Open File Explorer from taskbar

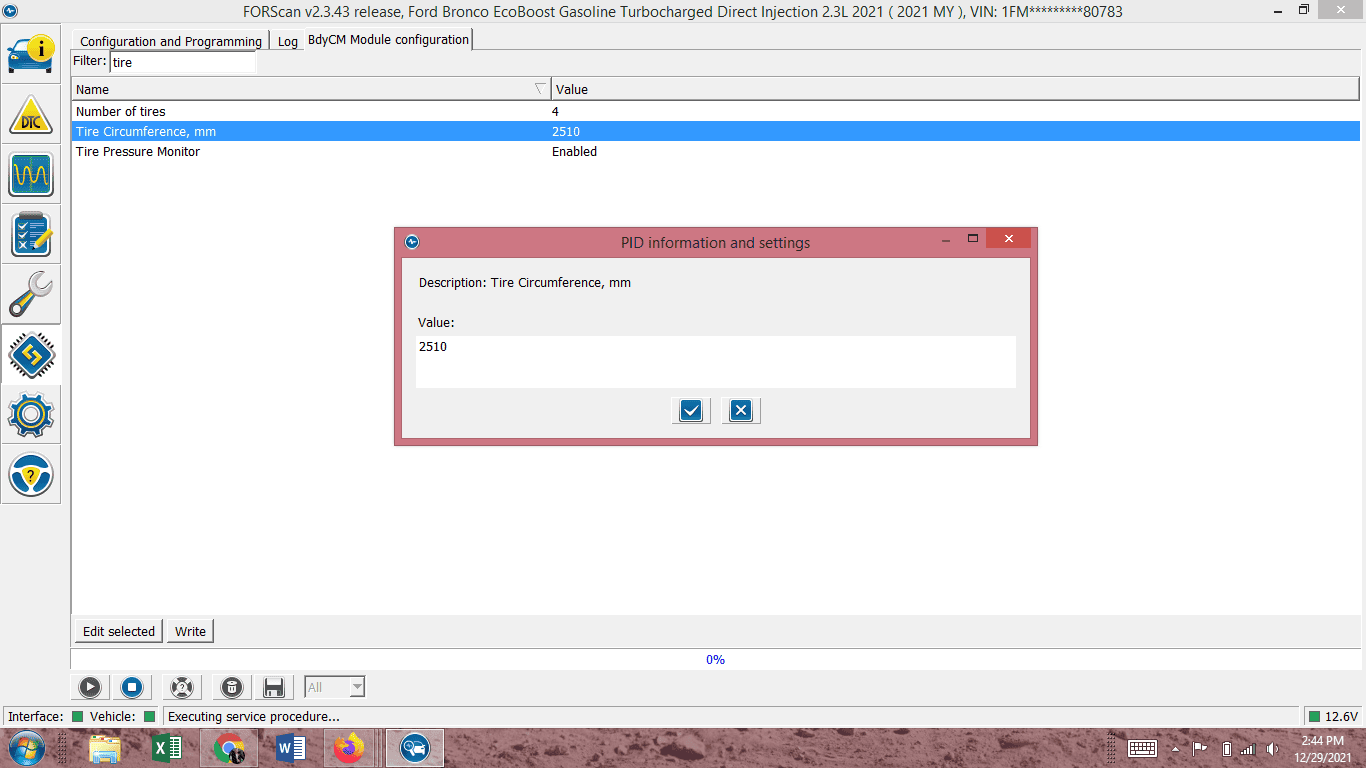click(105, 748)
